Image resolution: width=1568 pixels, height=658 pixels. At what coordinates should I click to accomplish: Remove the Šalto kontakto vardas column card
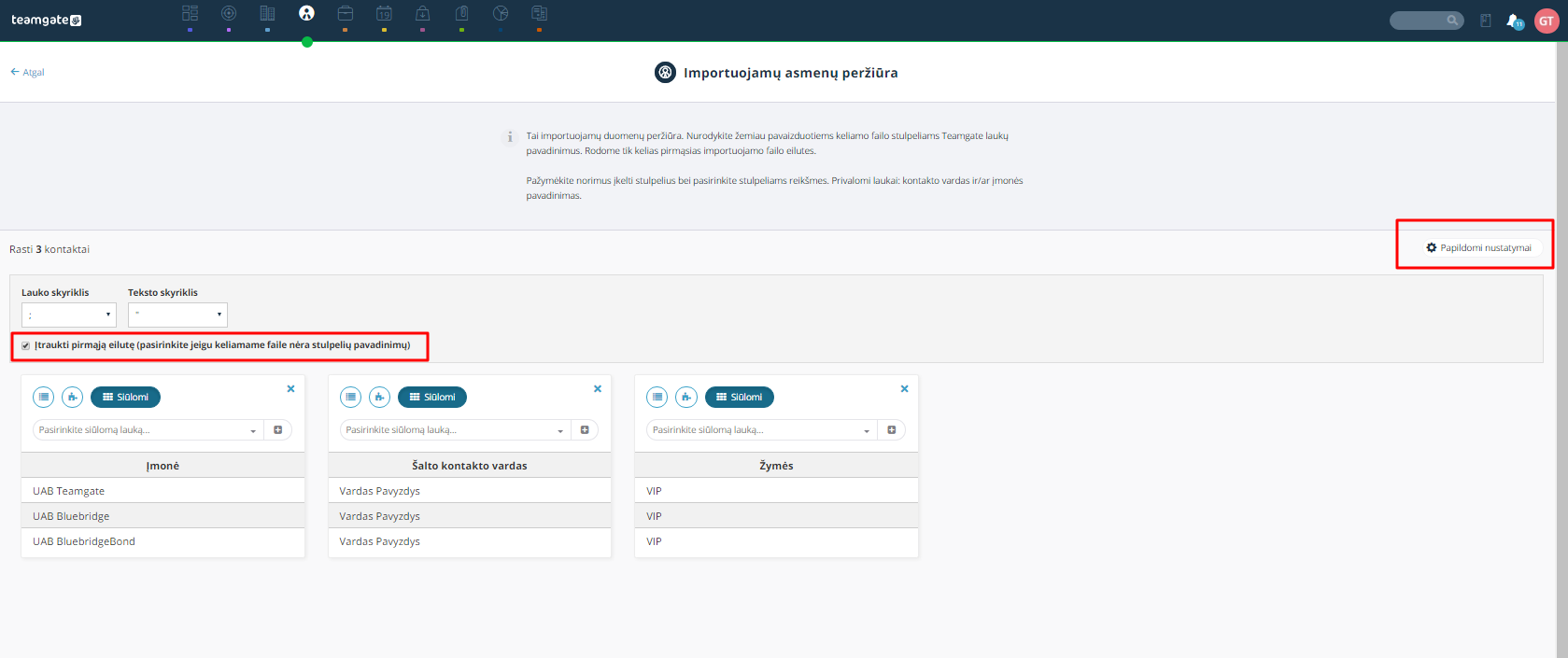[598, 389]
